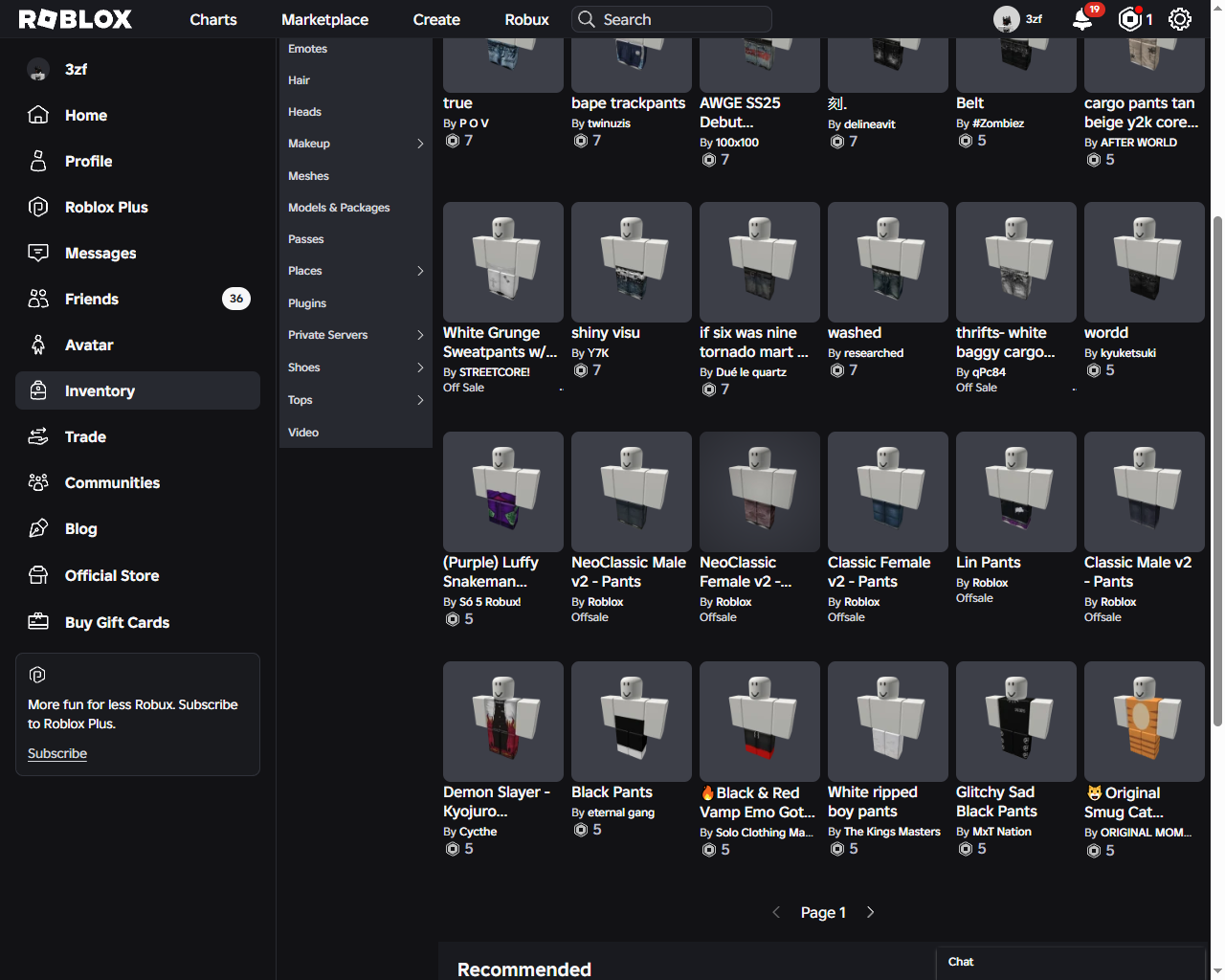Click the Subscribe link

click(57, 753)
